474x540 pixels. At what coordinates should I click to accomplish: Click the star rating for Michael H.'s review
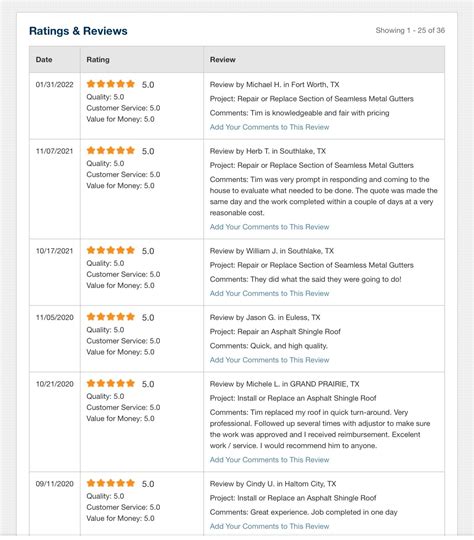tap(111, 84)
